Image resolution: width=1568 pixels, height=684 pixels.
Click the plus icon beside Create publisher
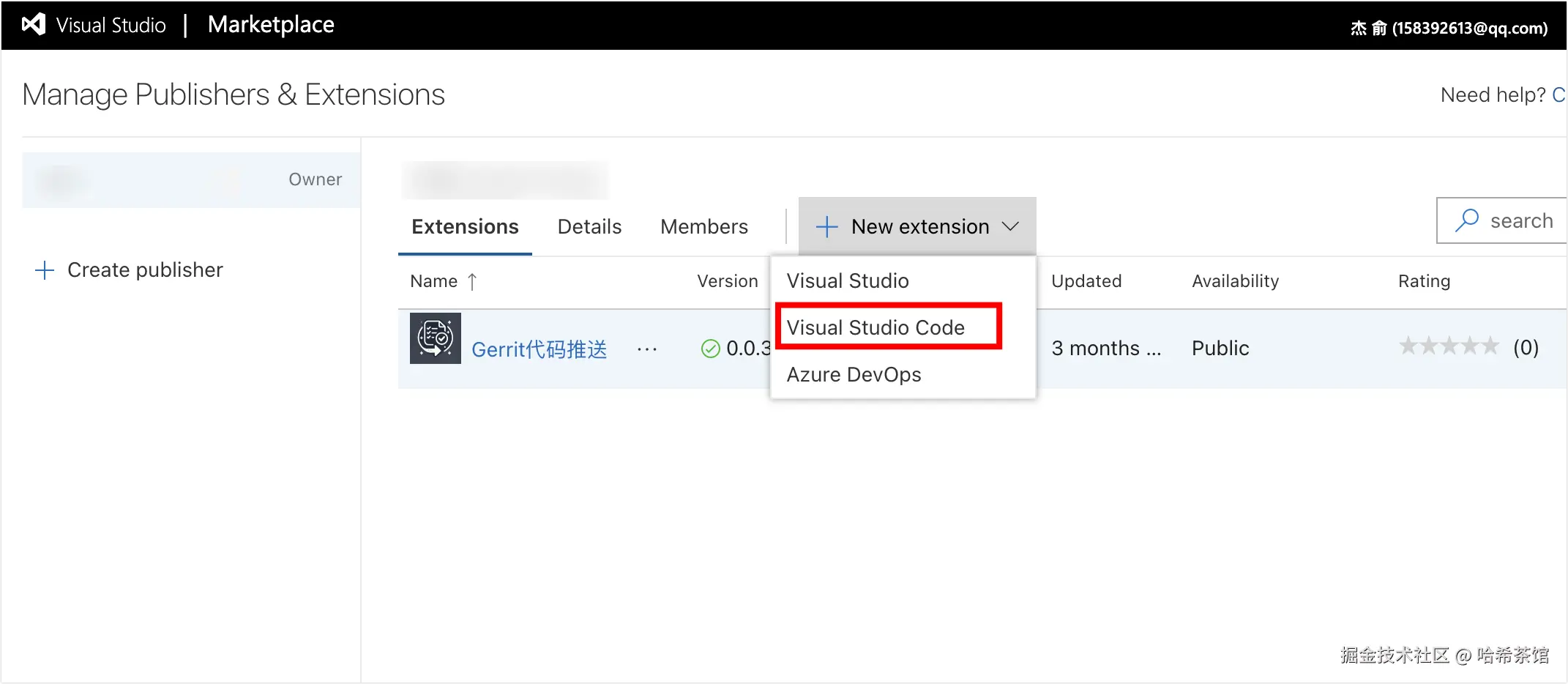point(45,270)
